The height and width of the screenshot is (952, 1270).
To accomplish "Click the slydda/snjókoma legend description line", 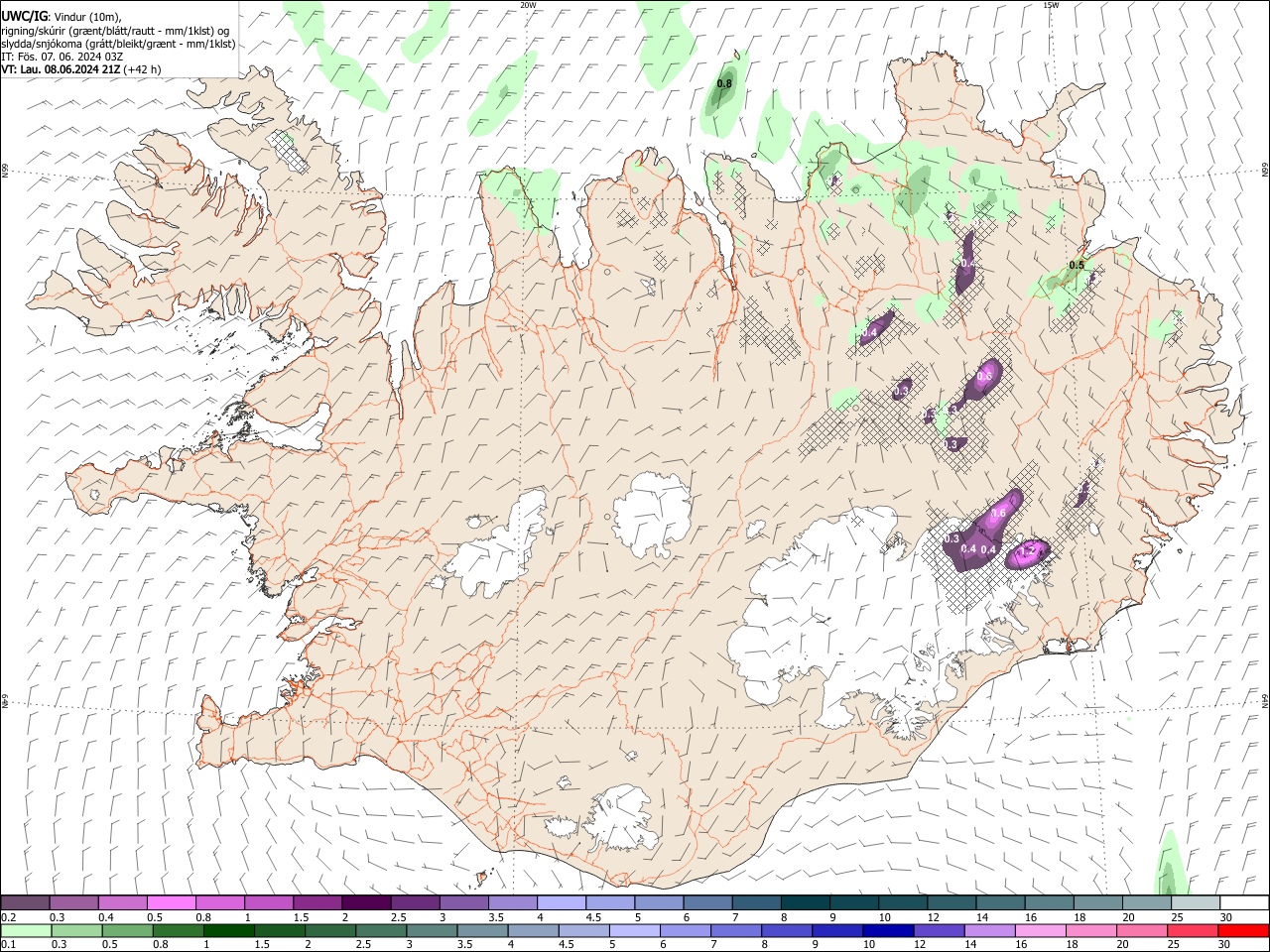I will (118, 44).
